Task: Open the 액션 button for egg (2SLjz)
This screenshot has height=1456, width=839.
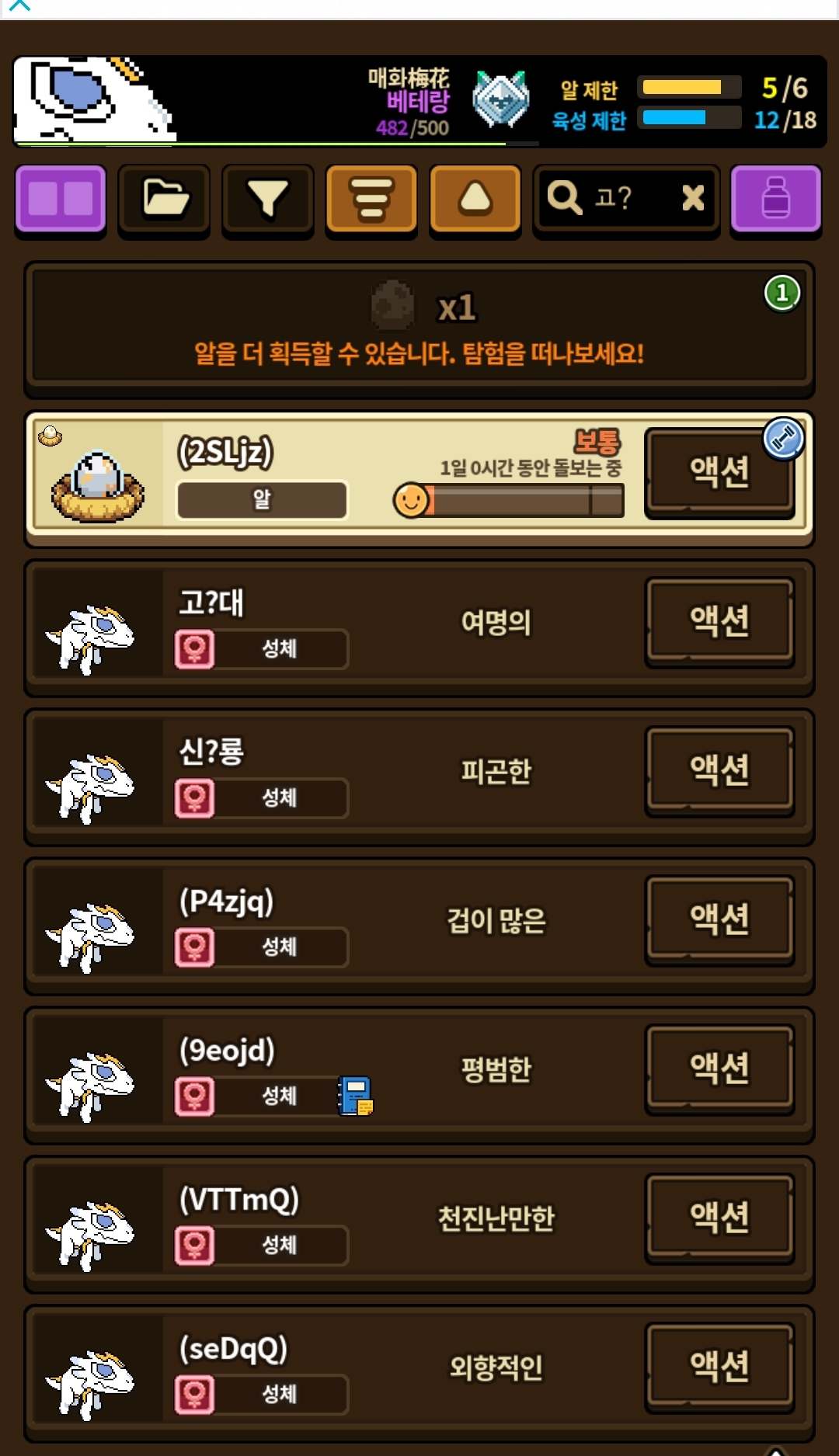Action: coord(719,473)
